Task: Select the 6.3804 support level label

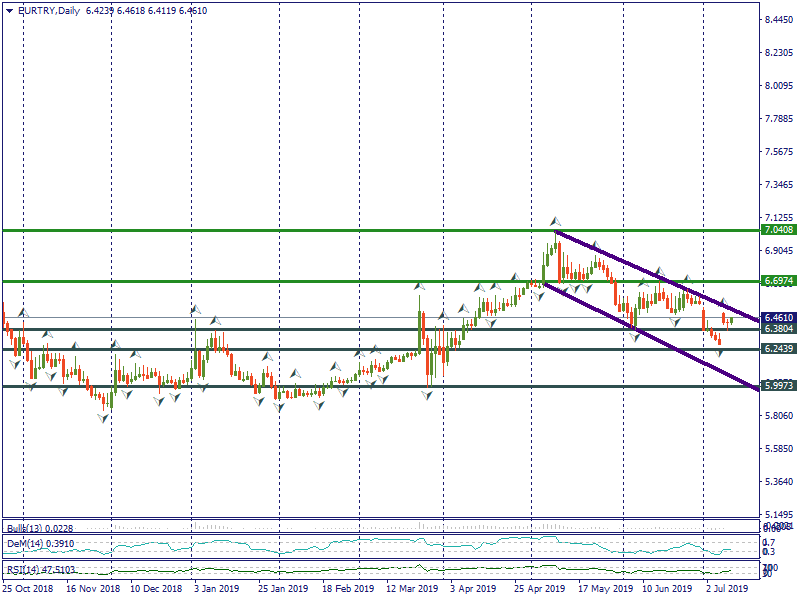Action: 778,329
